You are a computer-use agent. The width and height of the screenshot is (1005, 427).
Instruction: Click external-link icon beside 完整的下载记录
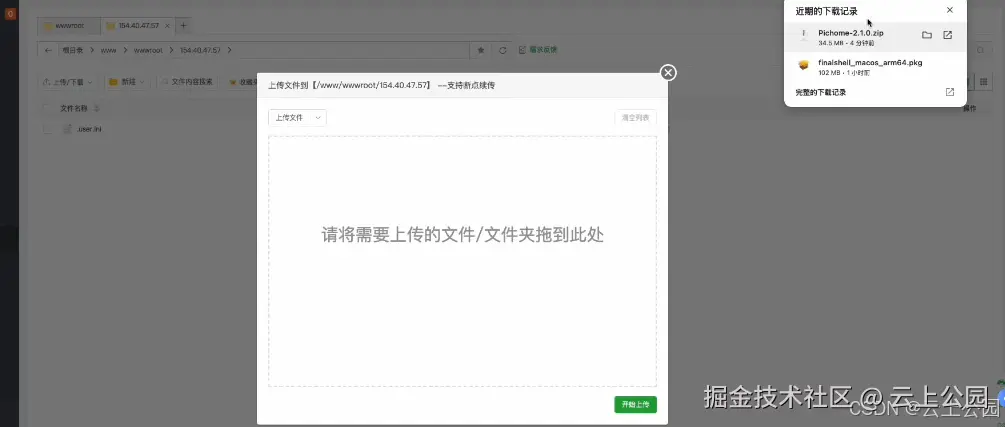[x=949, y=92]
